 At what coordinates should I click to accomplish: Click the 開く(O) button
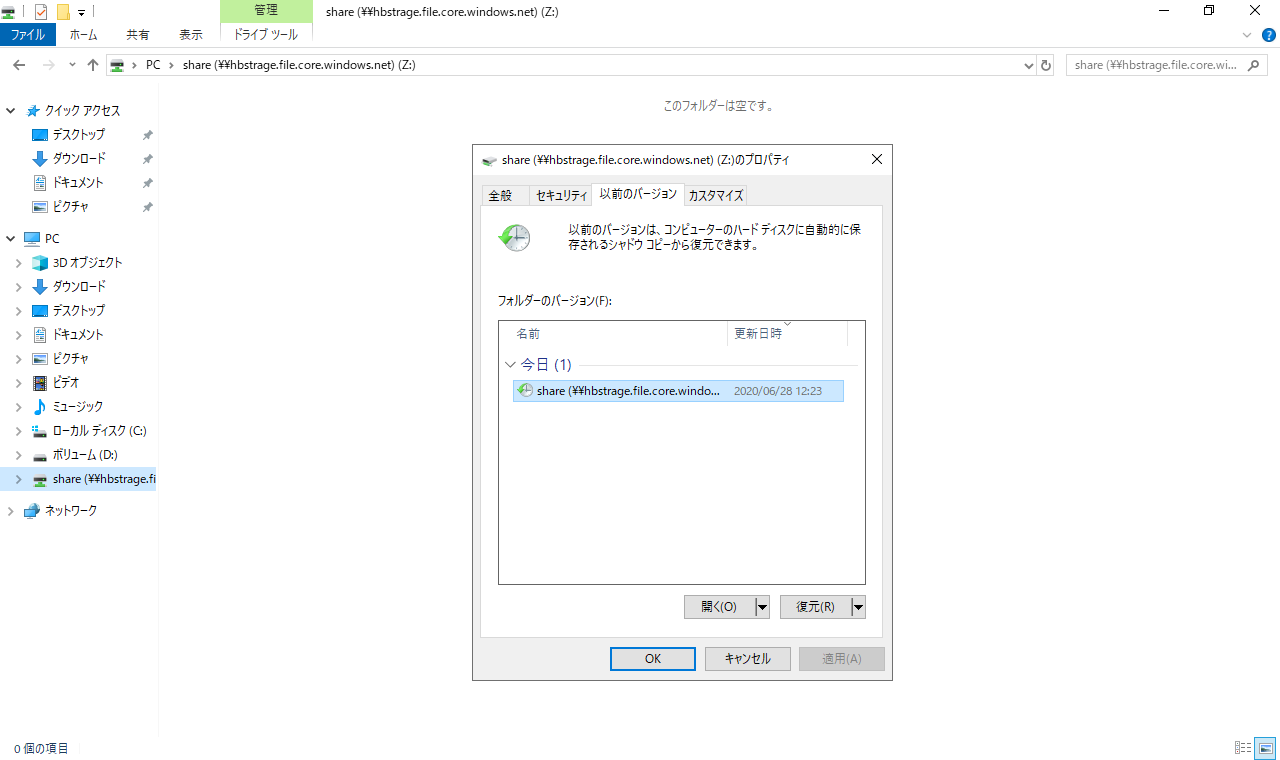coord(719,607)
